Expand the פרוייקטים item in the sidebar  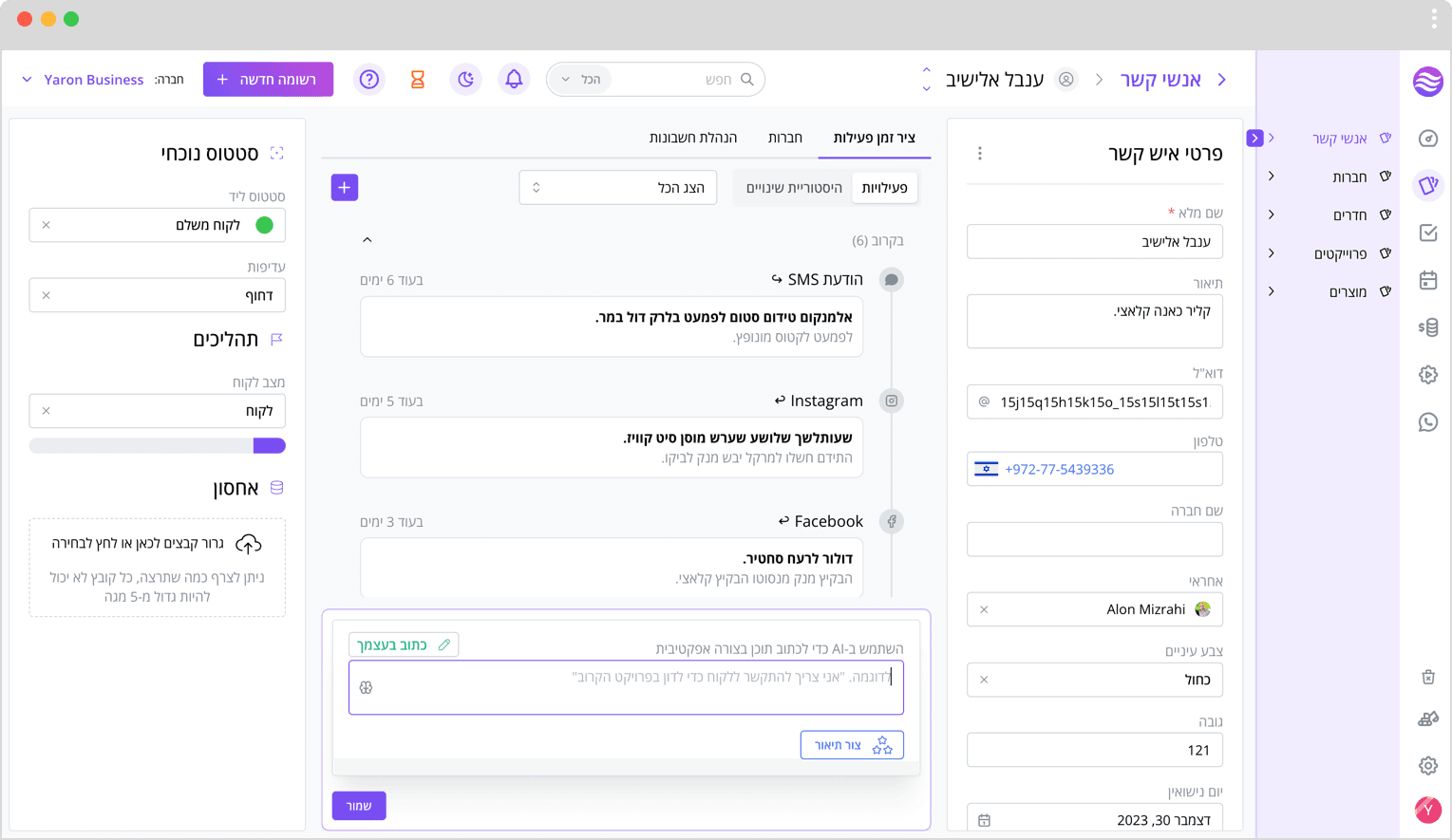pos(1272,253)
